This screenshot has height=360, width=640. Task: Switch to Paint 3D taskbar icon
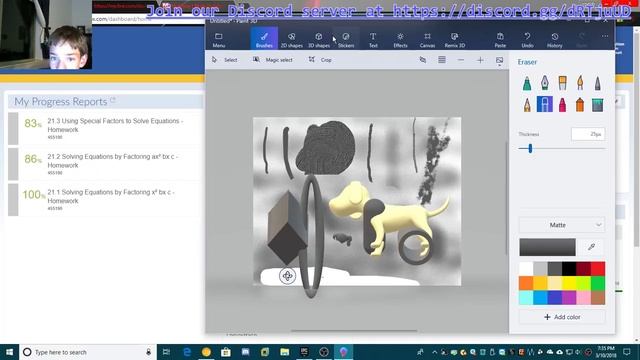pos(343,352)
